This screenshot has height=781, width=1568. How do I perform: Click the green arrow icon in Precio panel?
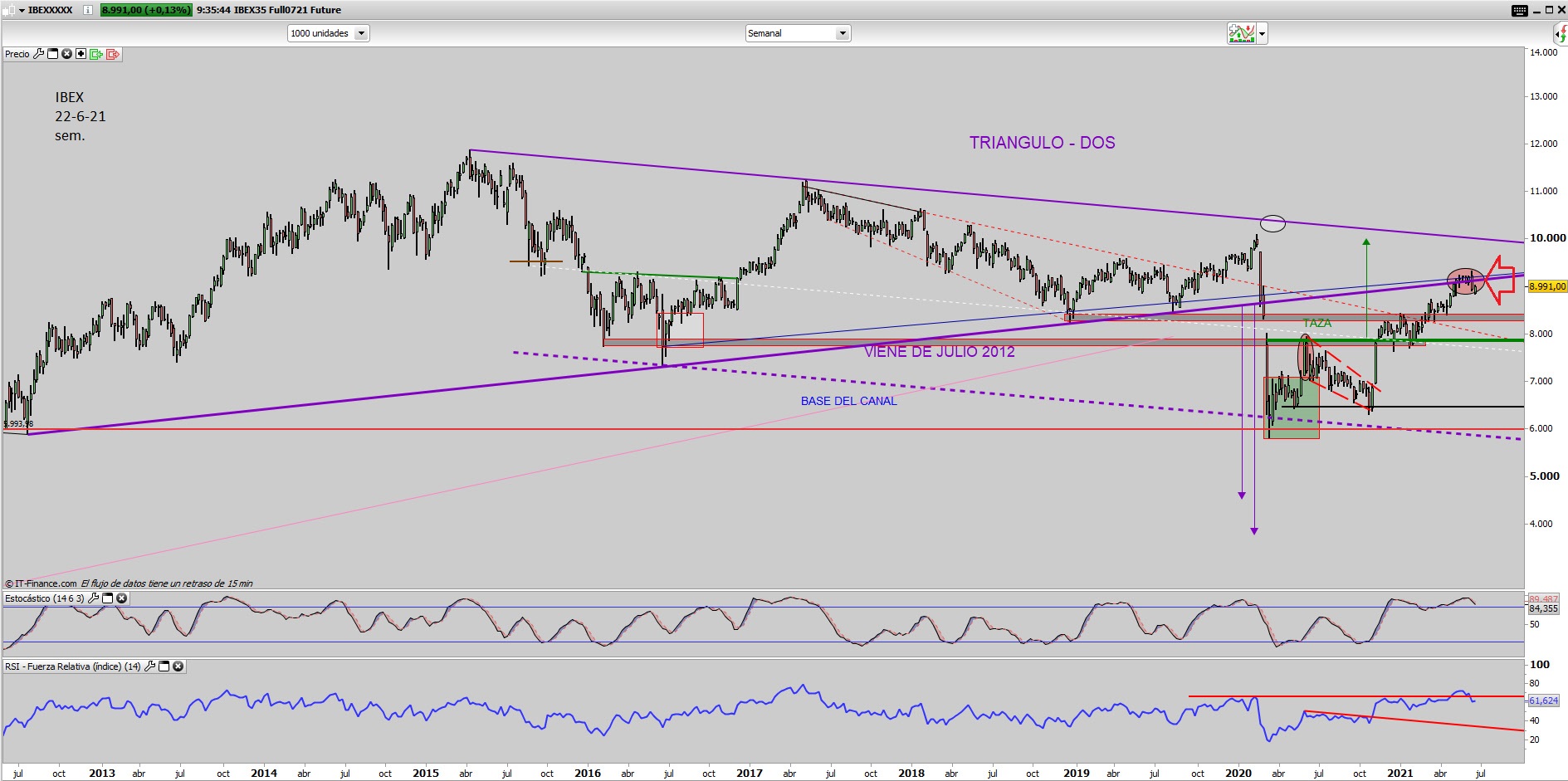pos(96,54)
